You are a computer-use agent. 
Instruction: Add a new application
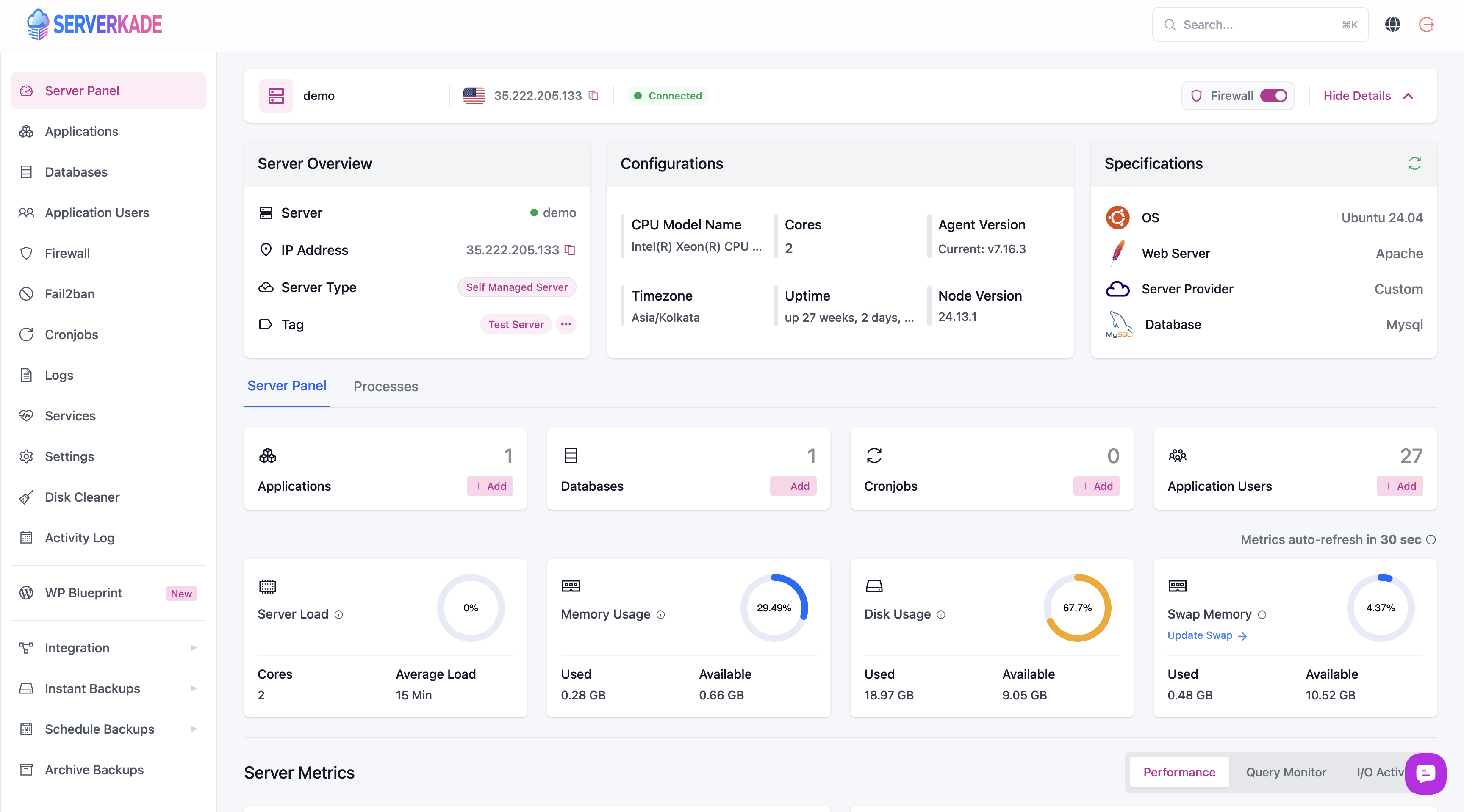coord(490,486)
